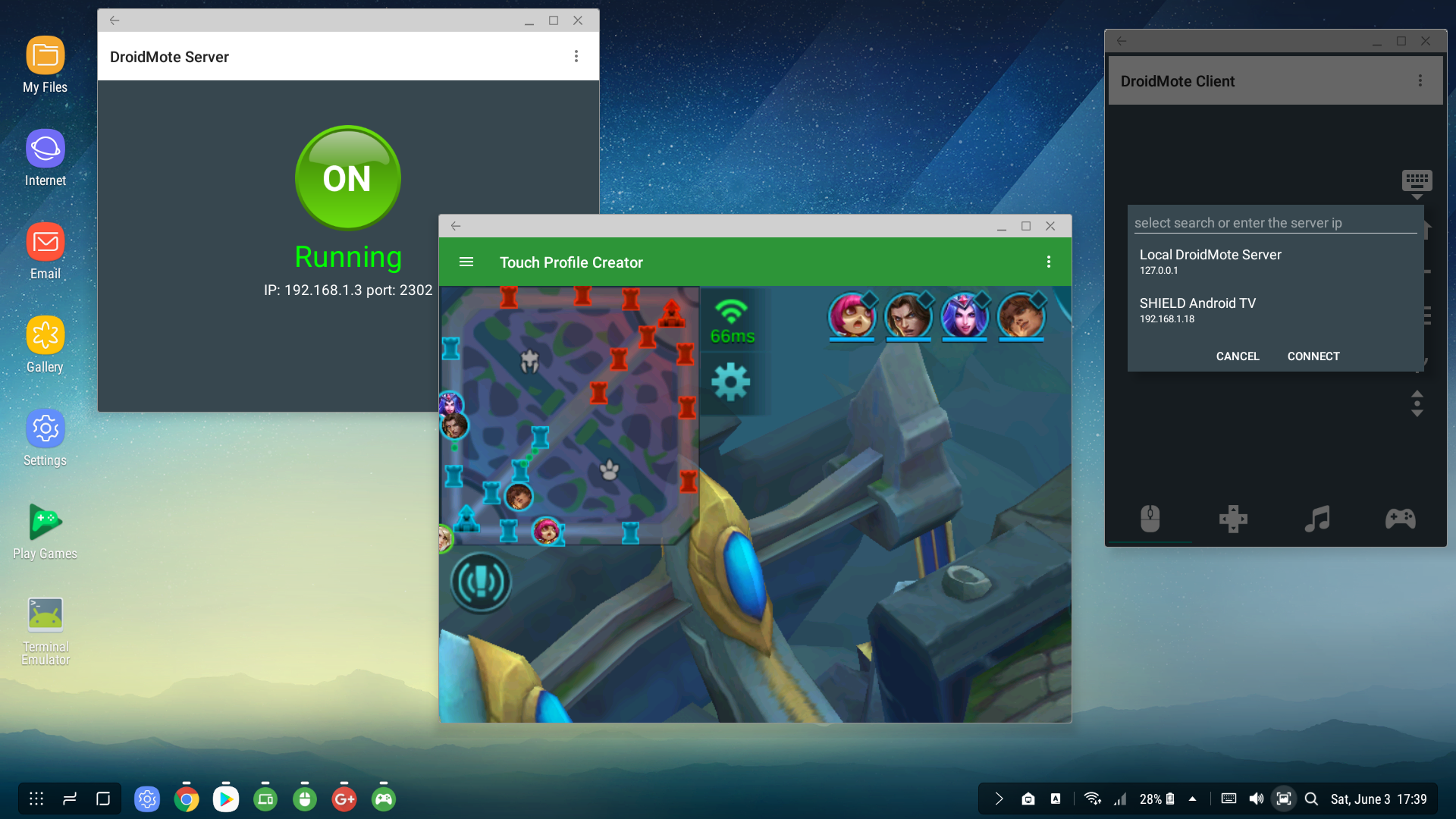Select the dark-haired male hero portrait
1456x819 pixels.
(908, 315)
